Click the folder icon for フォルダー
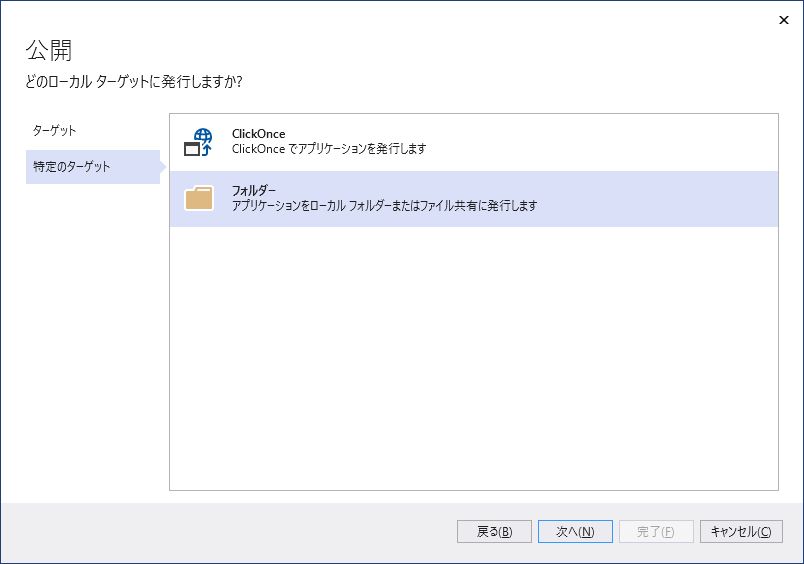 coord(198,198)
